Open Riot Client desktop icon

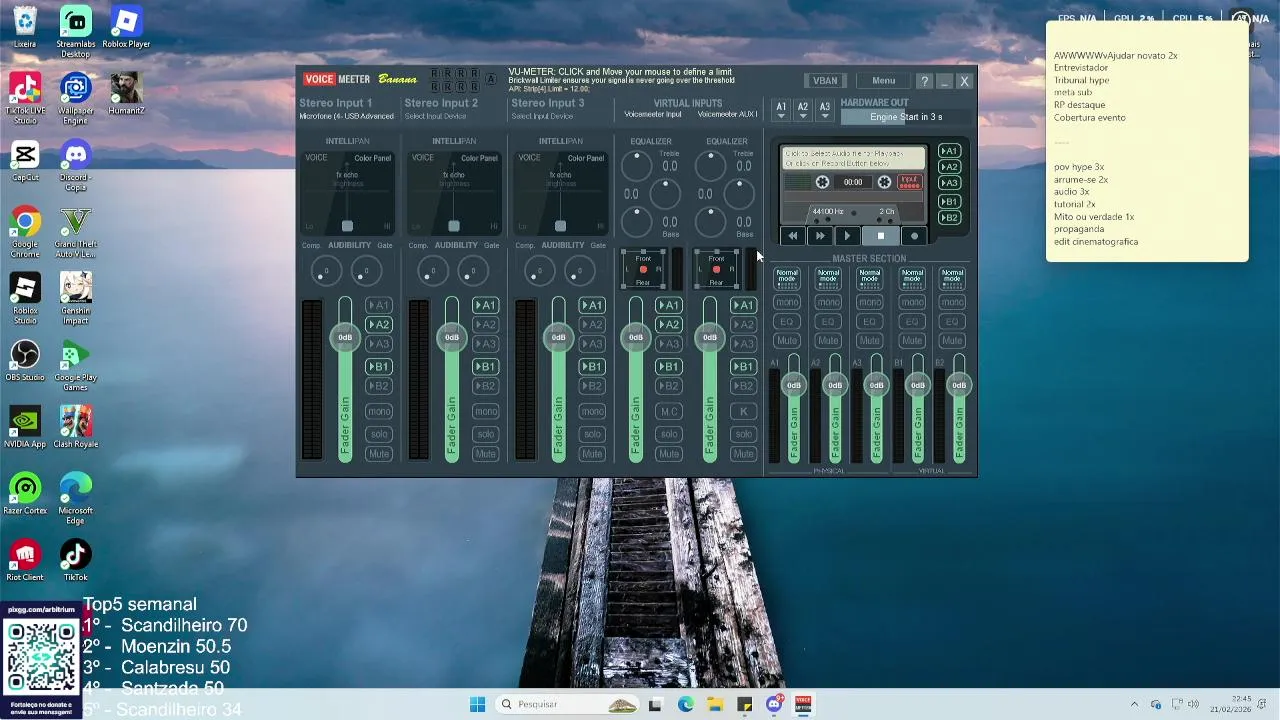[25, 560]
